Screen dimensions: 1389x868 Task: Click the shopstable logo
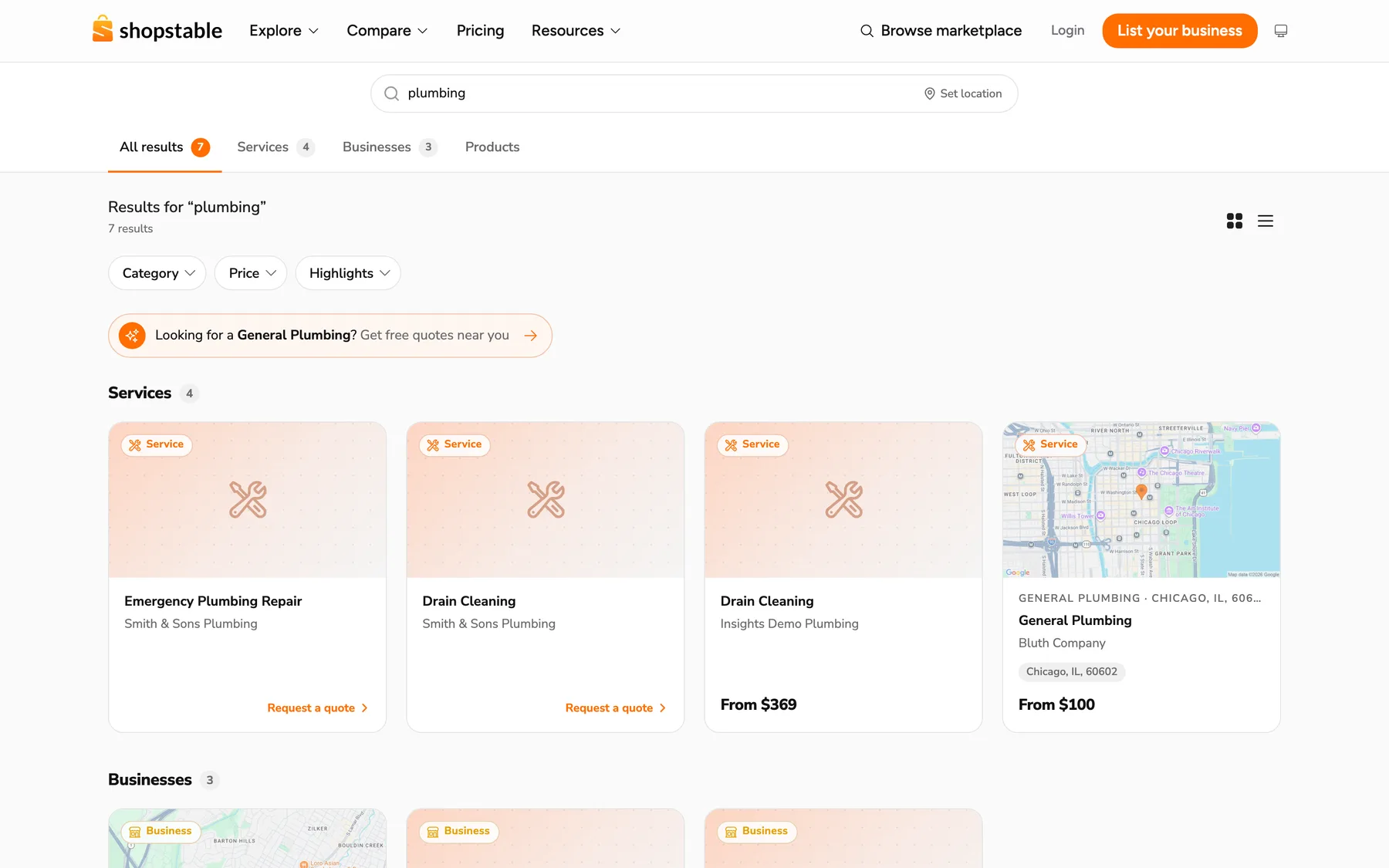click(157, 30)
